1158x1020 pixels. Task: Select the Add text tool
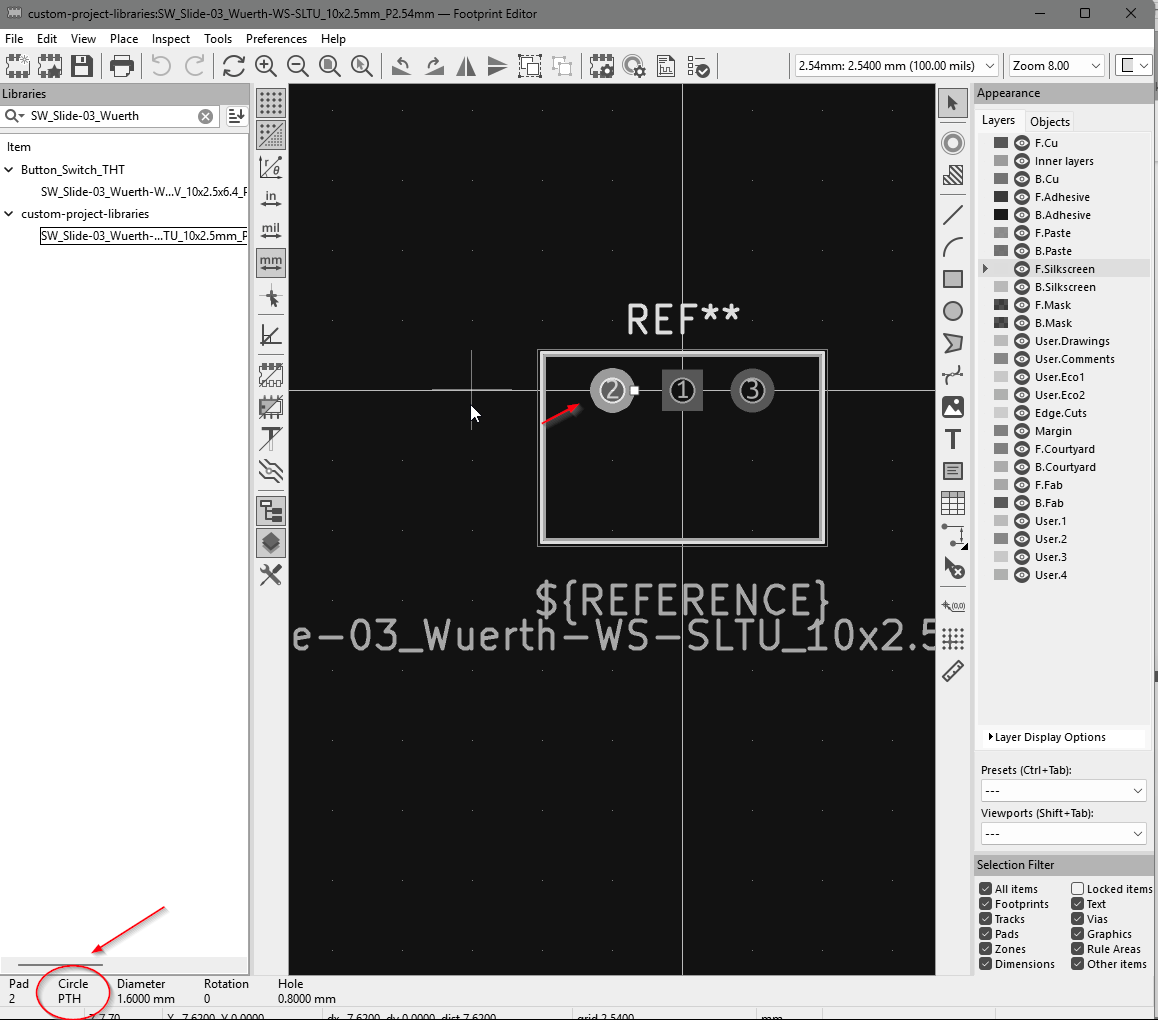[953, 439]
